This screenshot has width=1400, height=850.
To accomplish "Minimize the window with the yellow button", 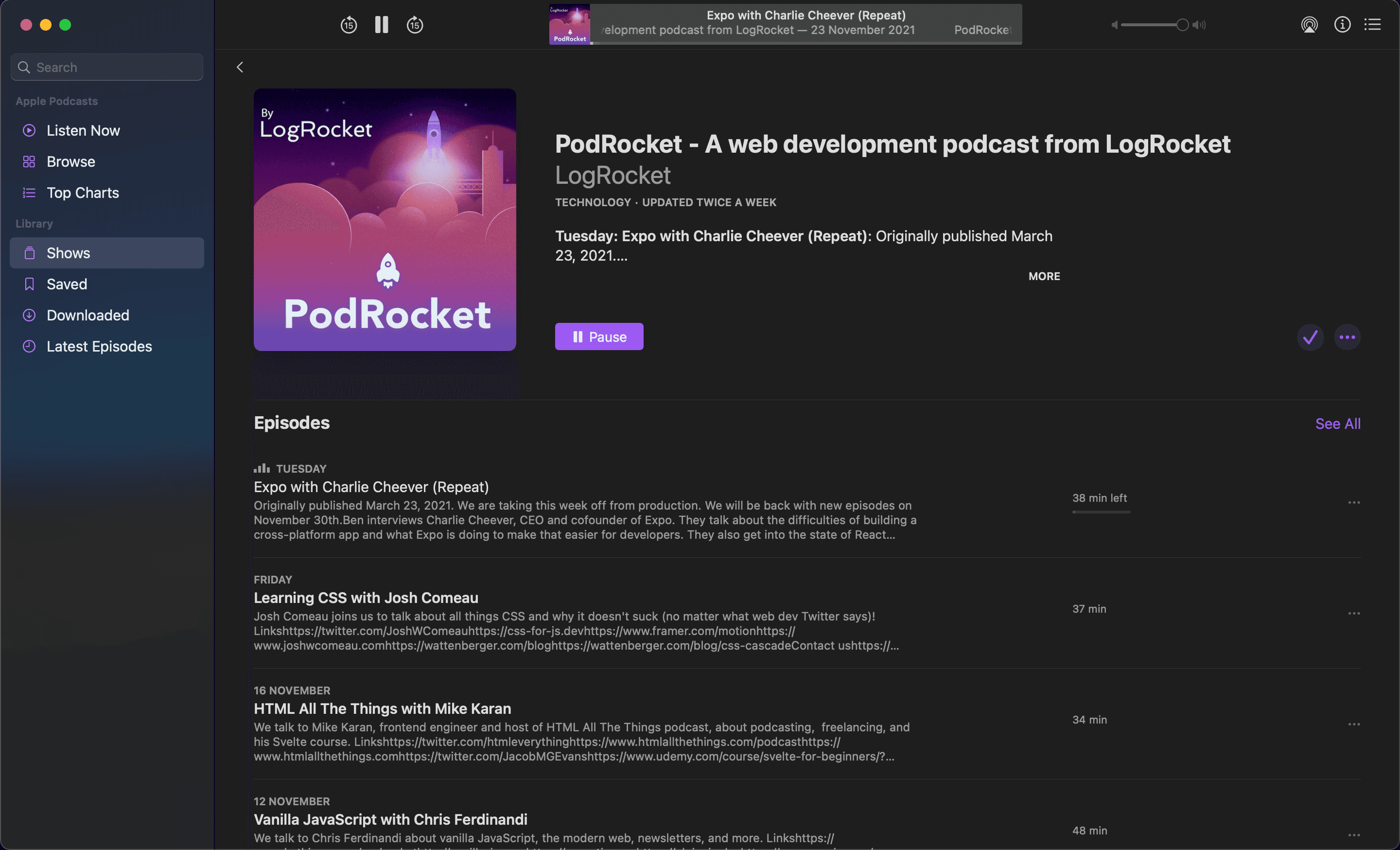I will pyautogui.click(x=46, y=24).
